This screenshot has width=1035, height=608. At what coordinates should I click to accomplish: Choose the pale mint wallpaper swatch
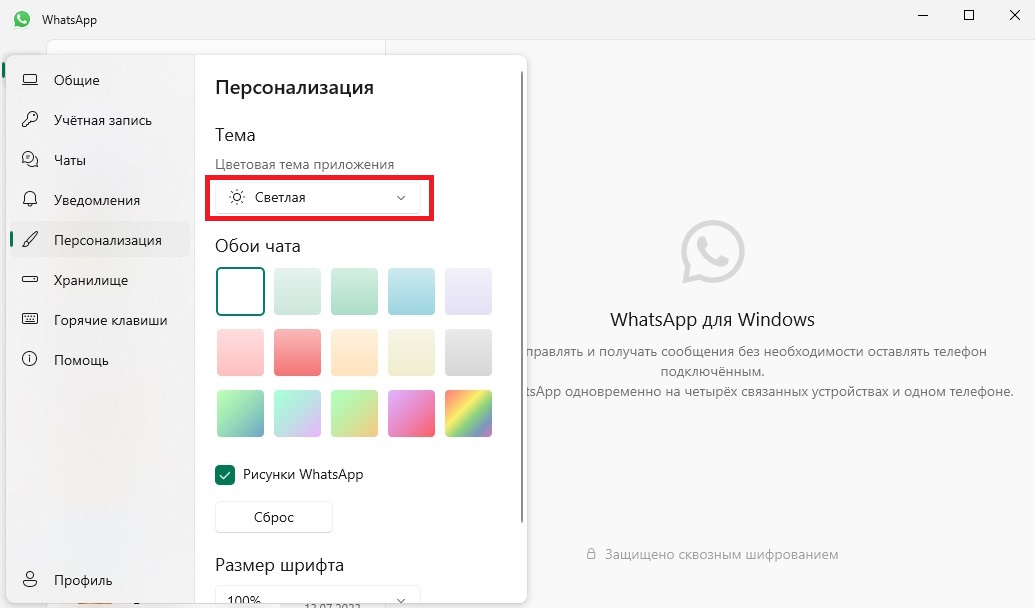(297, 291)
